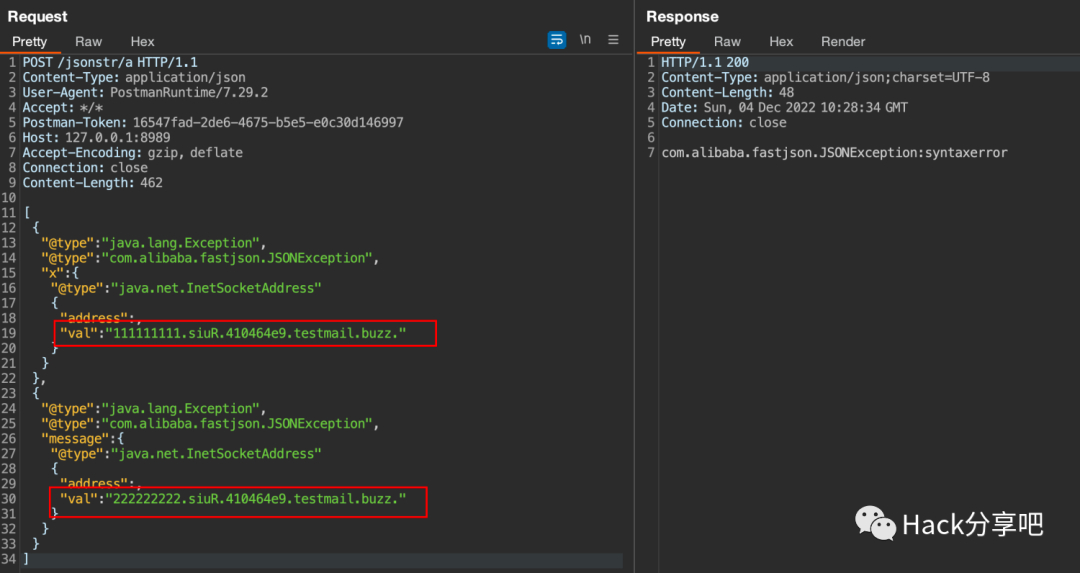Click the Response Content-Length: 48 line
Viewport: 1080px width, 573px height.
pos(728,92)
